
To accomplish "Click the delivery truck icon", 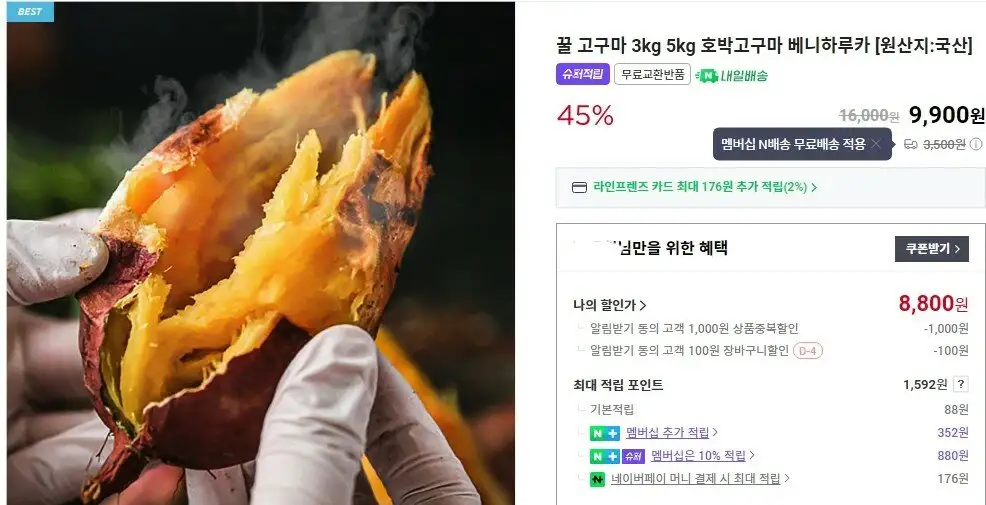I will tap(910, 144).
